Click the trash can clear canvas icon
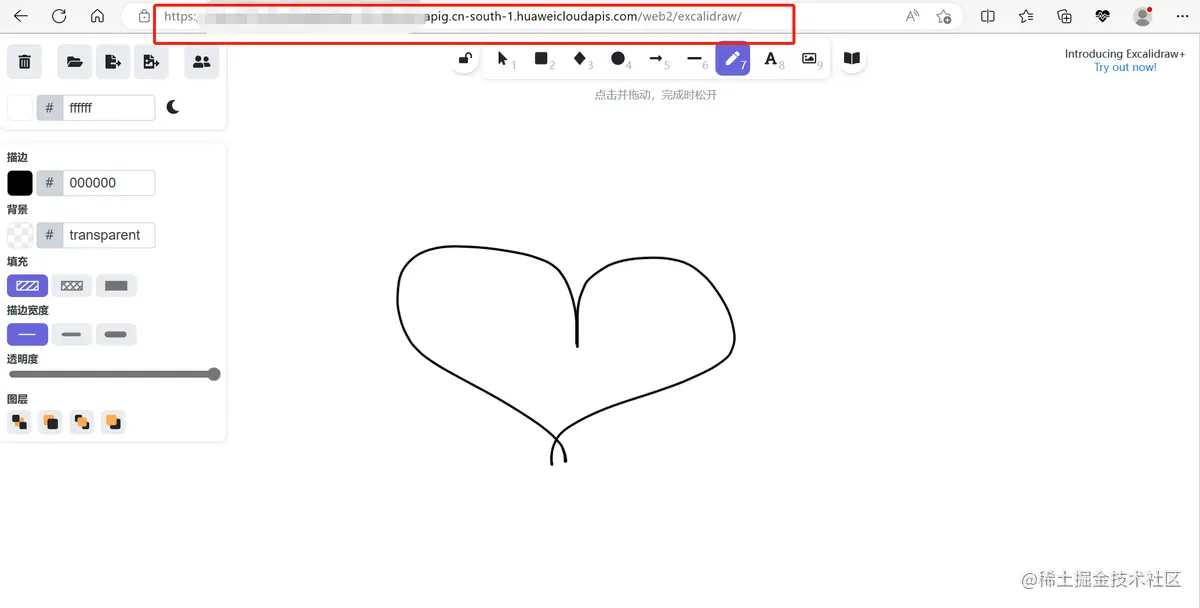The width and height of the screenshot is (1200, 608). point(24,62)
